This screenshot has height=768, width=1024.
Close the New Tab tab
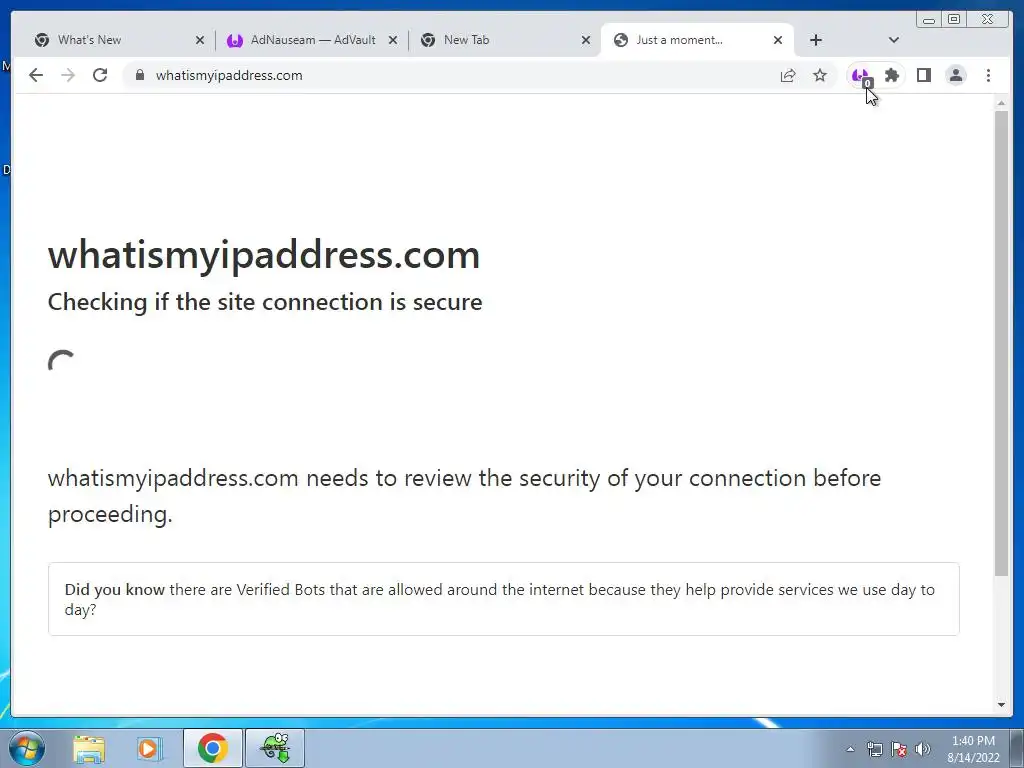tap(586, 40)
